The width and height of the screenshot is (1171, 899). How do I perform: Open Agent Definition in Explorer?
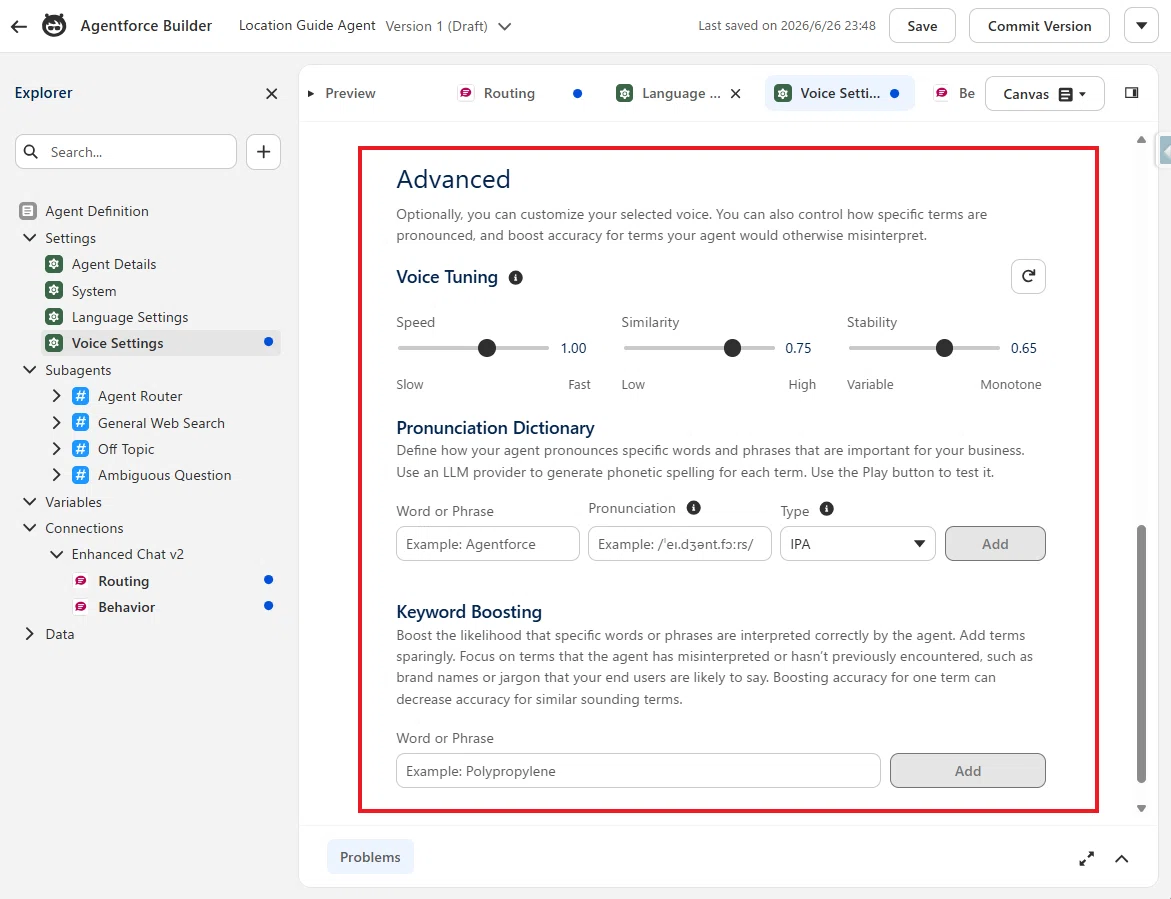pyautogui.click(x=96, y=211)
